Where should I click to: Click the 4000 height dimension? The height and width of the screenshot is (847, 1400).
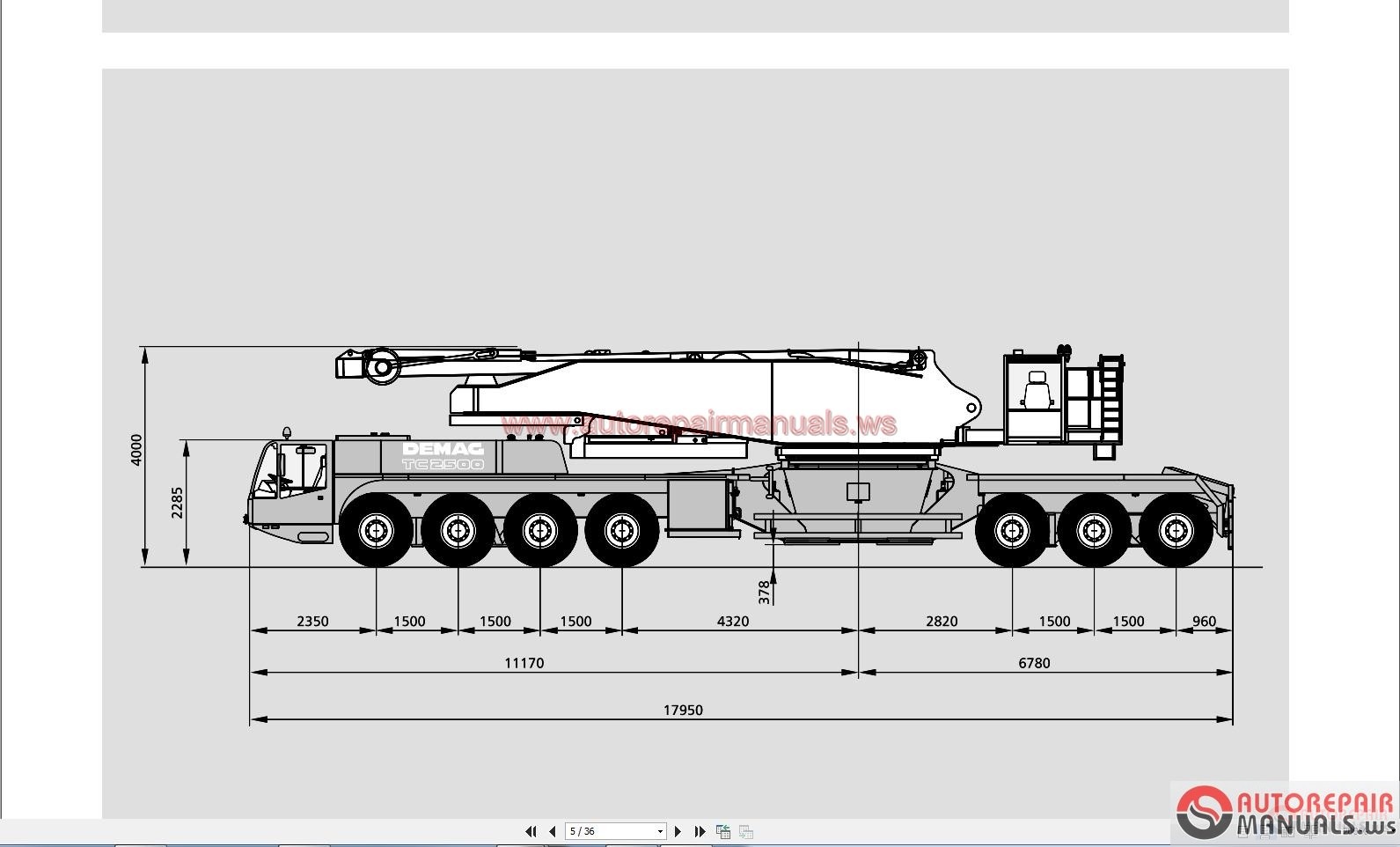[x=136, y=450]
